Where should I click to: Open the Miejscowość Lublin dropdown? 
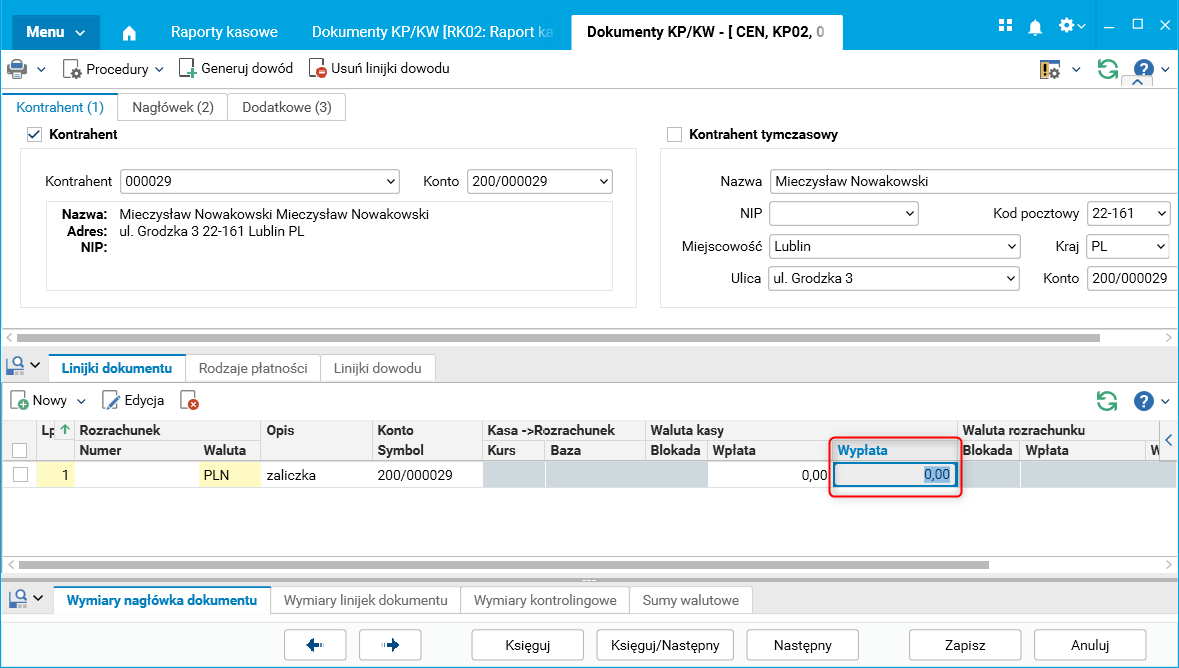[x=1010, y=246]
